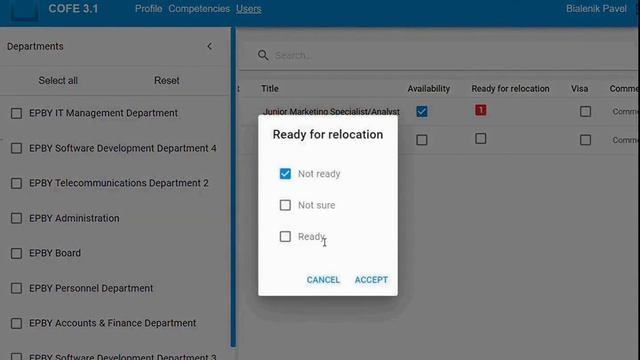Click the user name Bialenik Pavel
This screenshot has width=640, height=360.
596,9
